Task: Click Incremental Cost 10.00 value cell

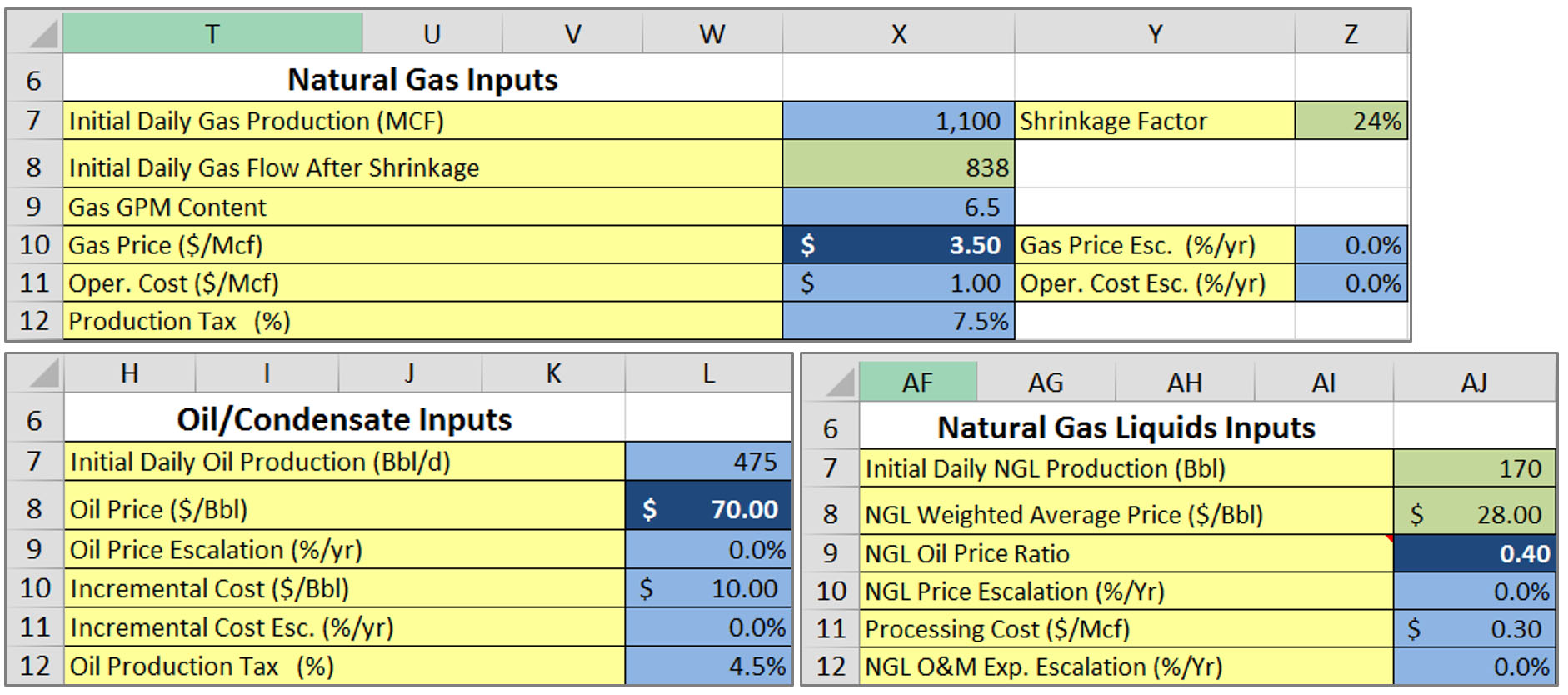Action: (708, 589)
